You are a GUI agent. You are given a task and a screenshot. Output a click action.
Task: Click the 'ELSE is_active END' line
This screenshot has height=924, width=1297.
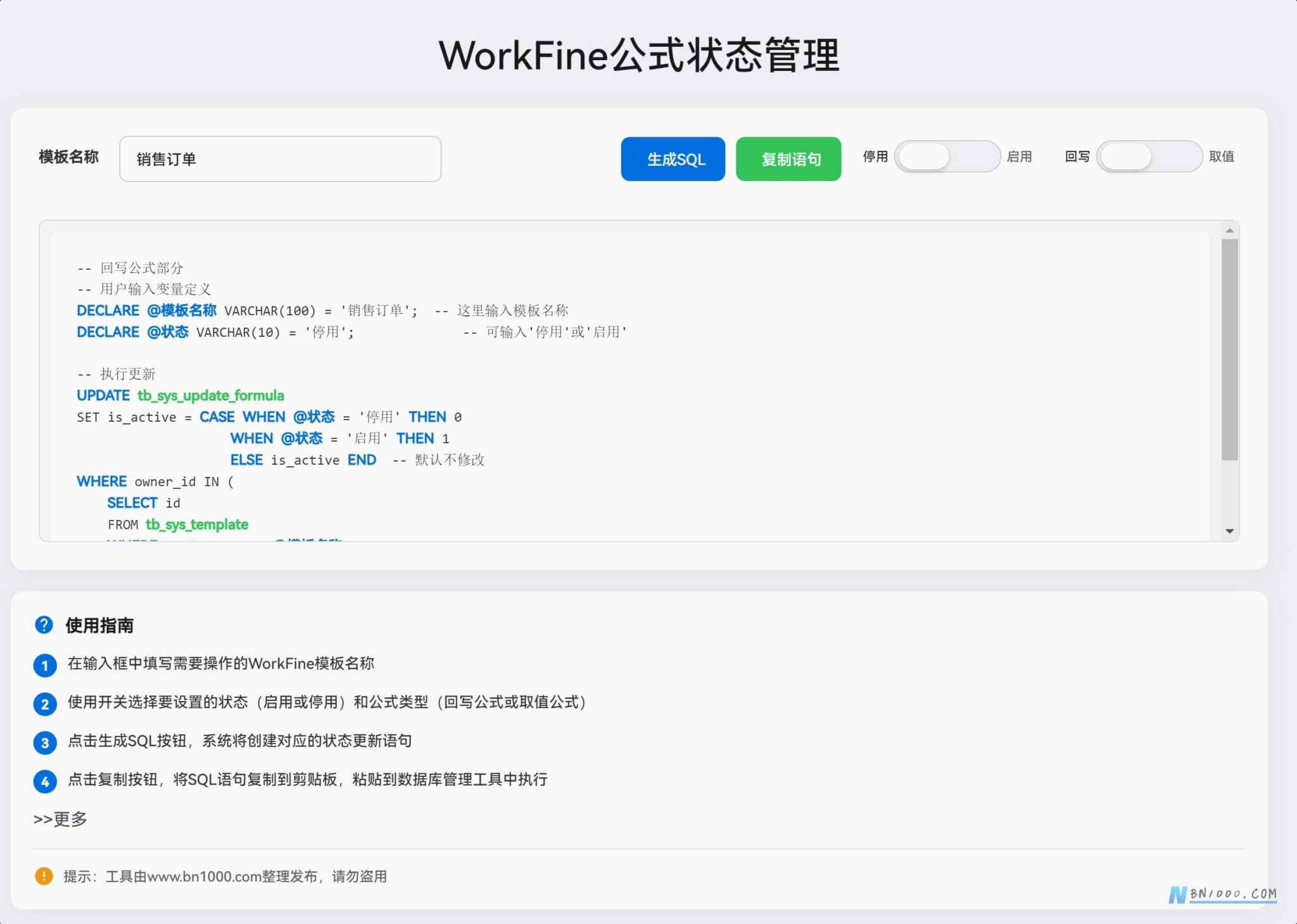click(x=357, y=460)
